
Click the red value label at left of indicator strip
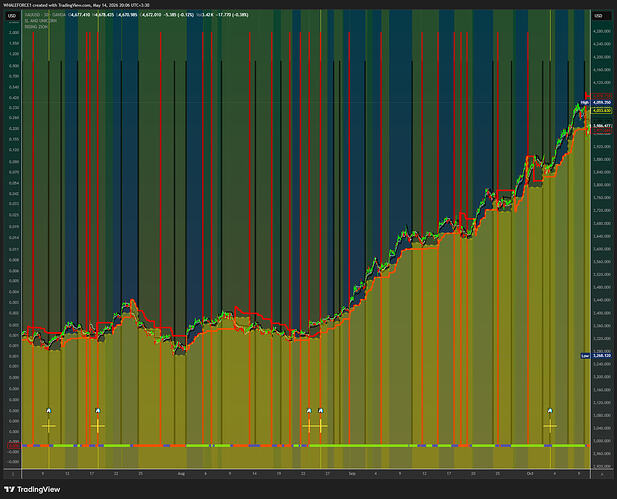(14, 446)
